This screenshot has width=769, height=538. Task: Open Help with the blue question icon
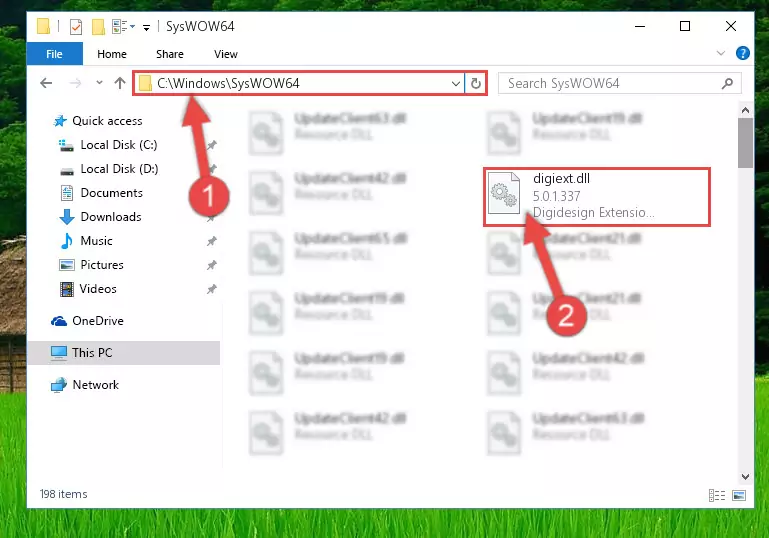pos(743,53)
